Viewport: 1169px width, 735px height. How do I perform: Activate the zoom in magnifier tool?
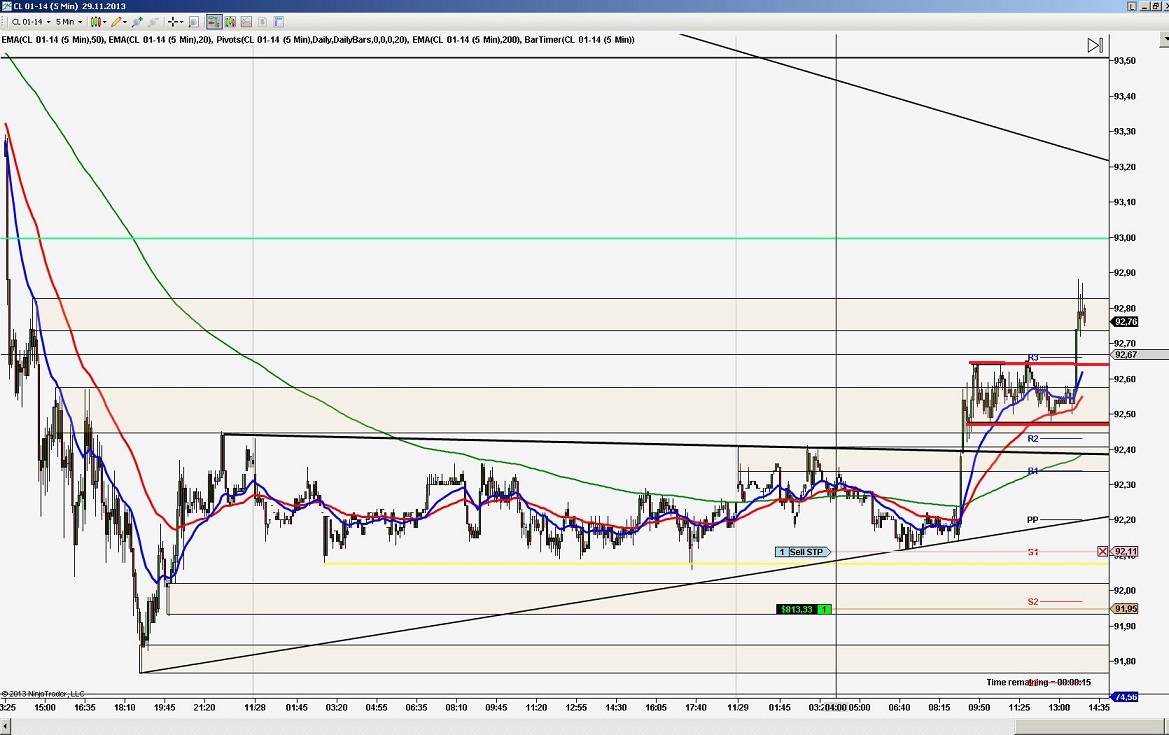point(136,21)
